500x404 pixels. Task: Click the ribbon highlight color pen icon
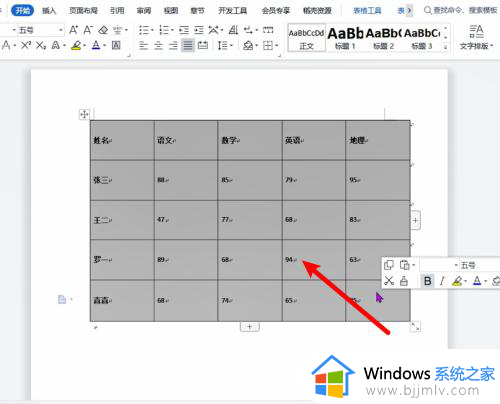coord(76,45)
